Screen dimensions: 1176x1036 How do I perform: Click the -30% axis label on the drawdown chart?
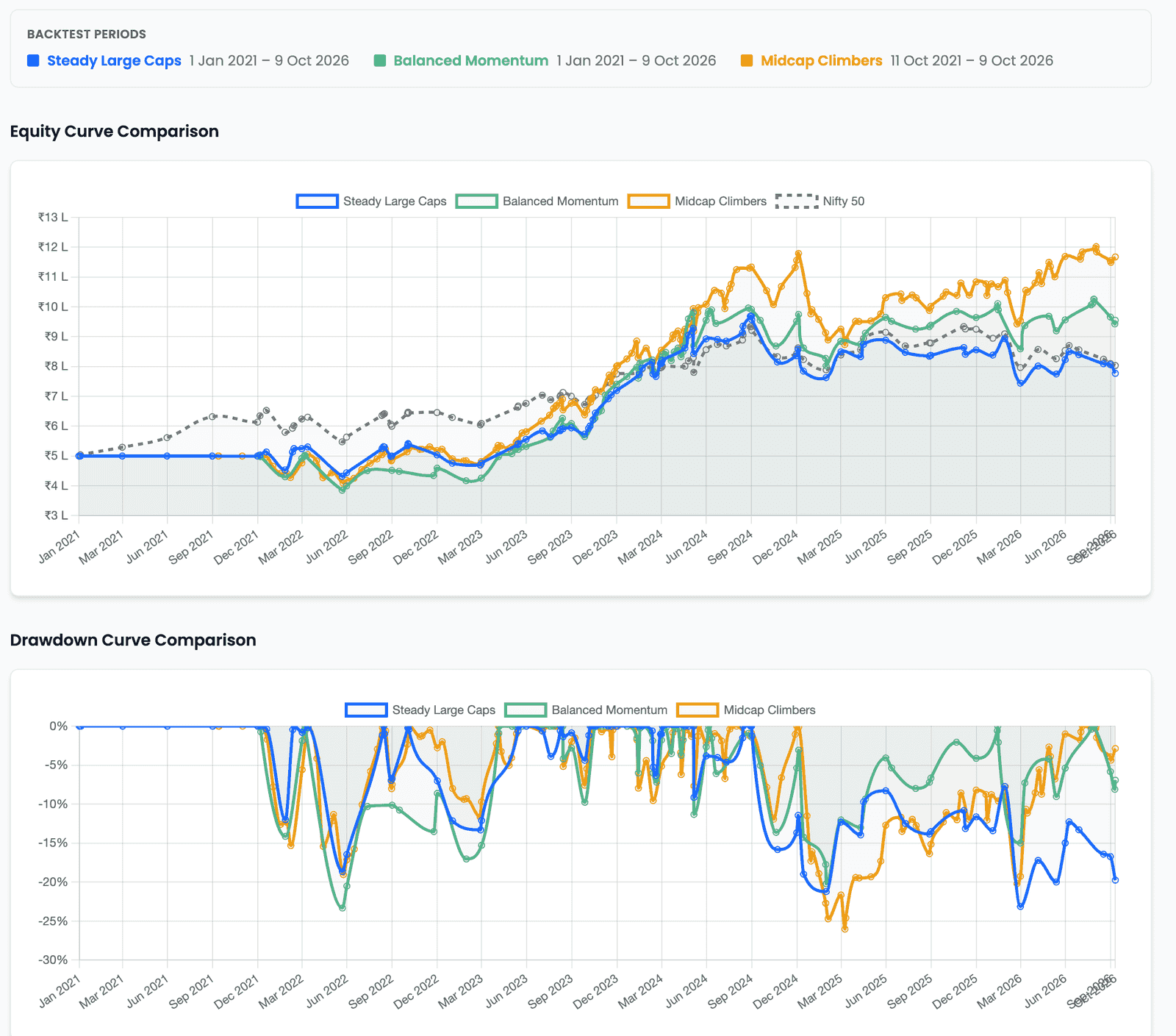(53, 960)
